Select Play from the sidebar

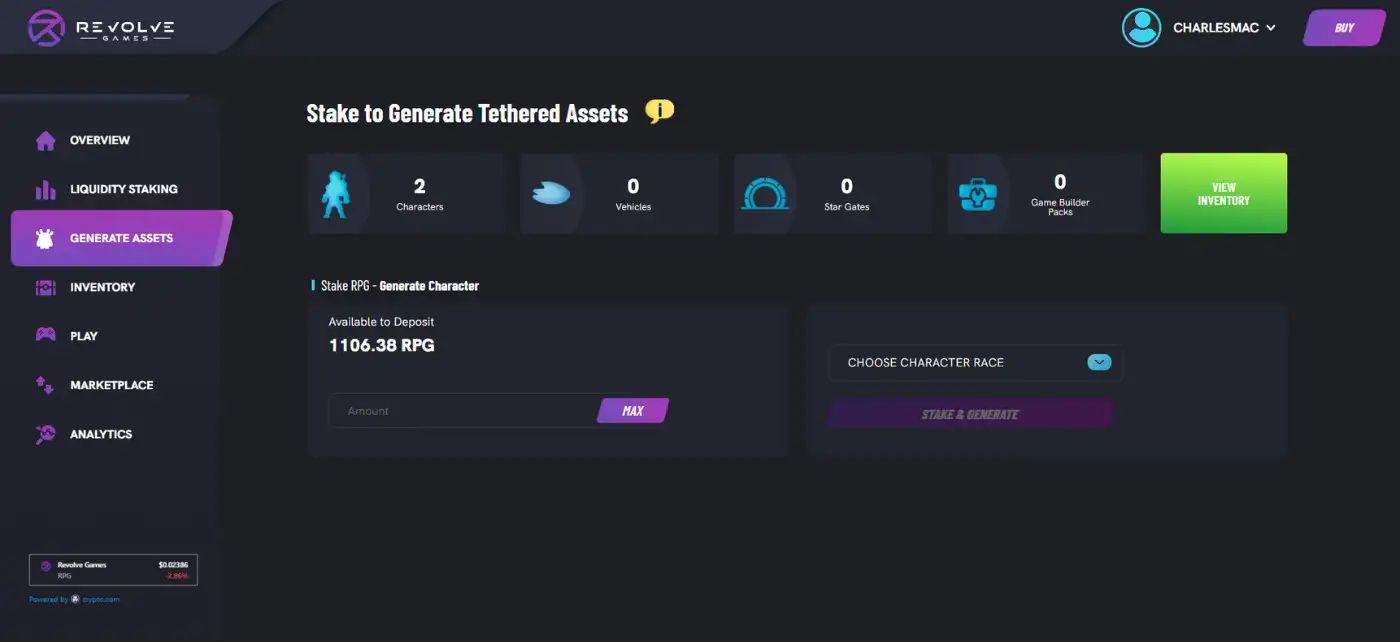point(84,336)
